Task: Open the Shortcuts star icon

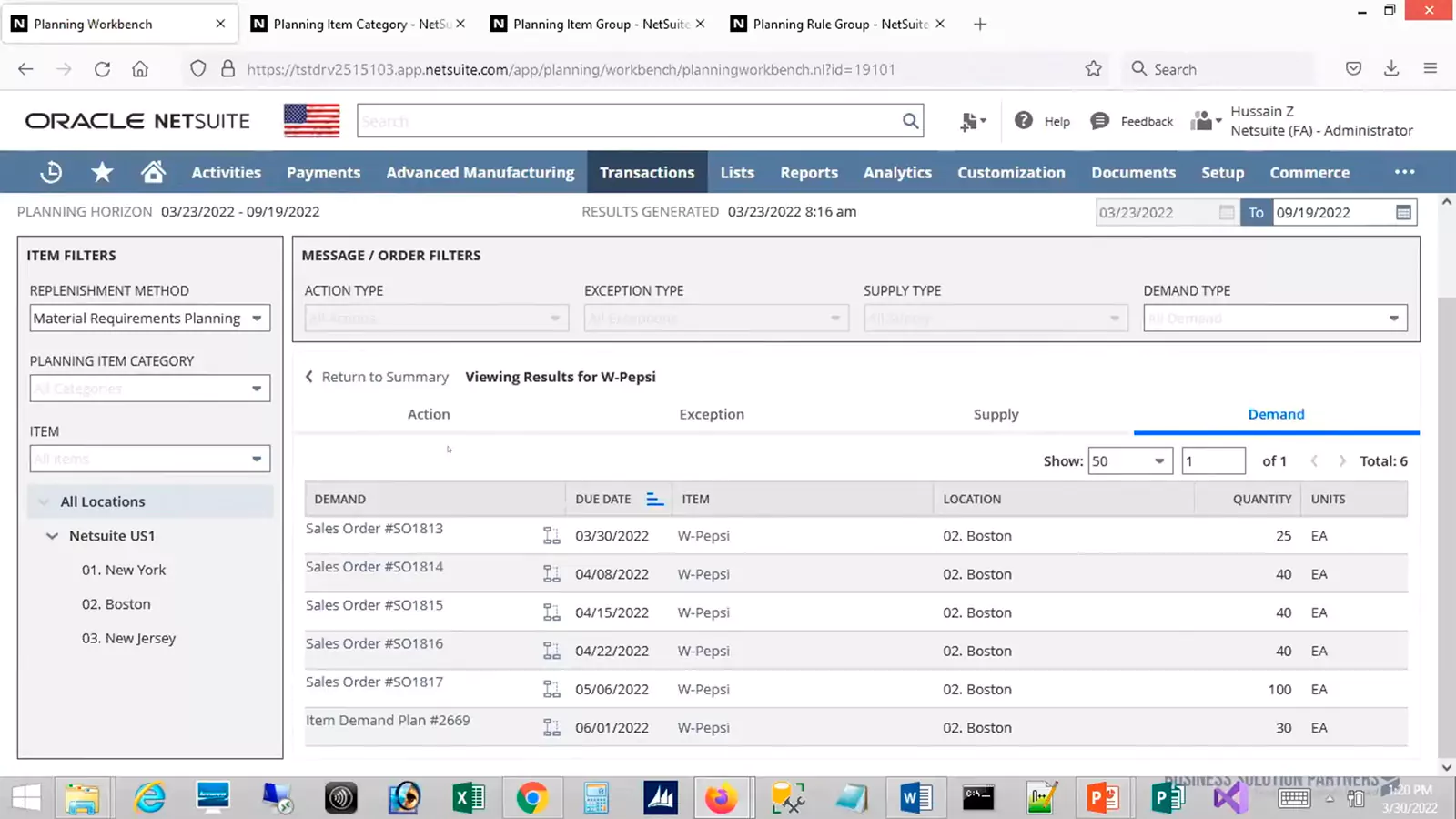Action: tap(102, 172)
